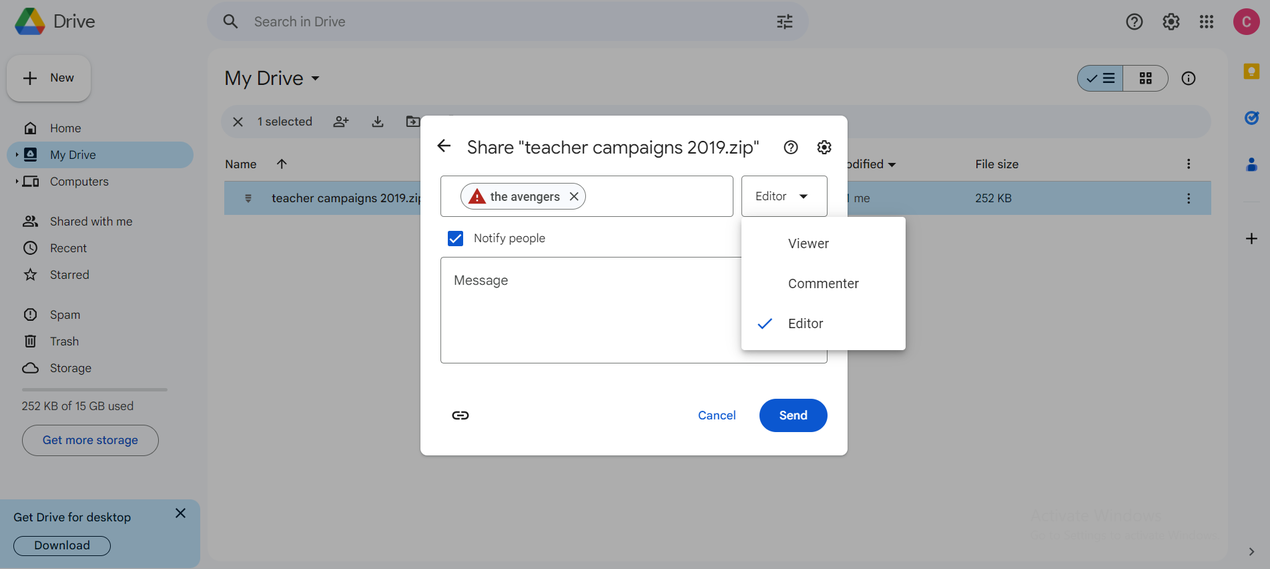Open the account avatar menu
Screen dimensions: 1270x569
[1245, 22]
